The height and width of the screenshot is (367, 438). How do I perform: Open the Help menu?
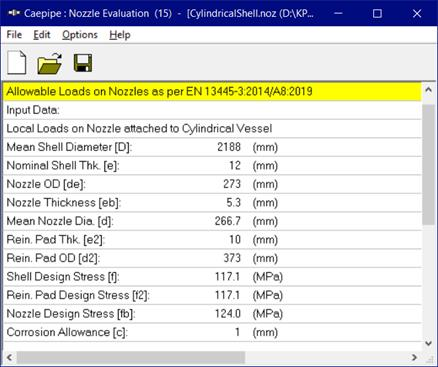pyautogui.click(x=120, y=35)
